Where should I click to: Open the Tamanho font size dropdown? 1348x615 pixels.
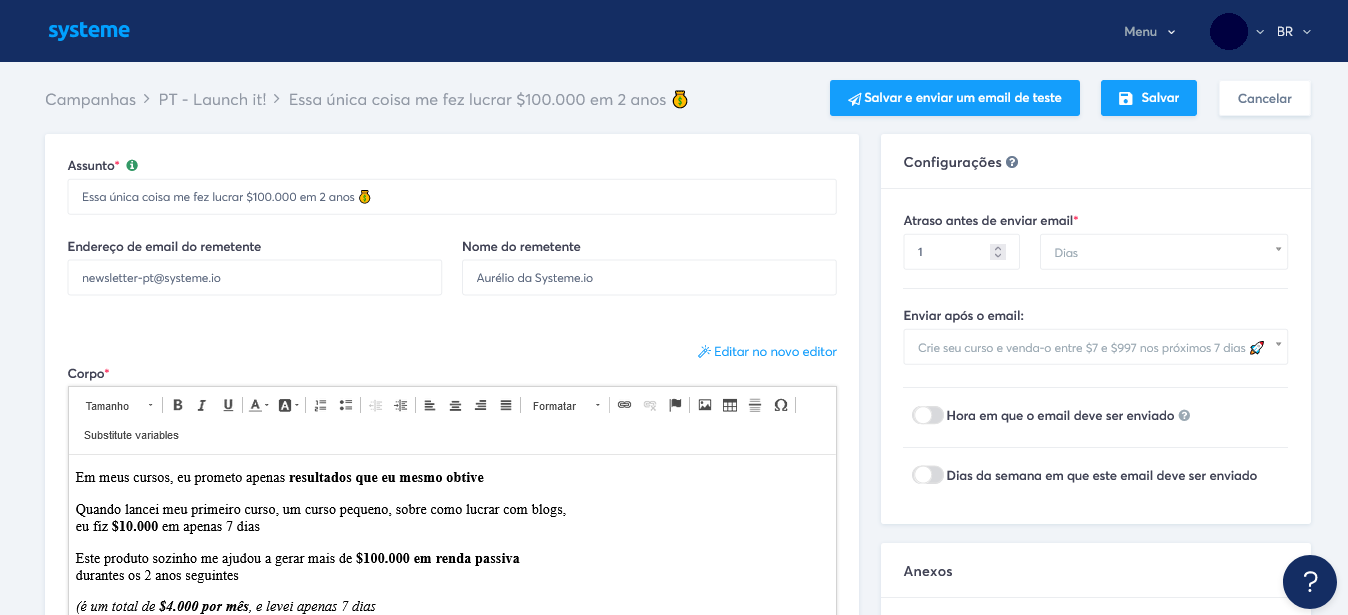click(118, 405)
